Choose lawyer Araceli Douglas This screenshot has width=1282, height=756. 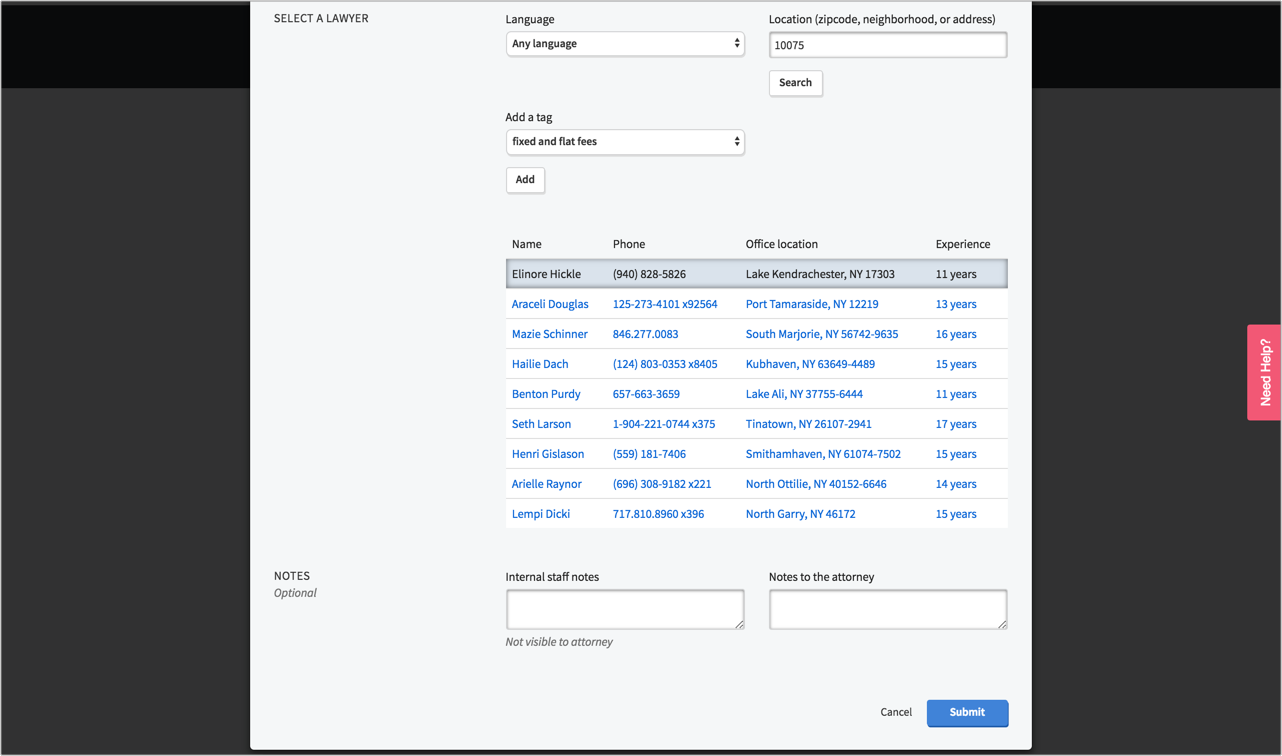(550, 304)
